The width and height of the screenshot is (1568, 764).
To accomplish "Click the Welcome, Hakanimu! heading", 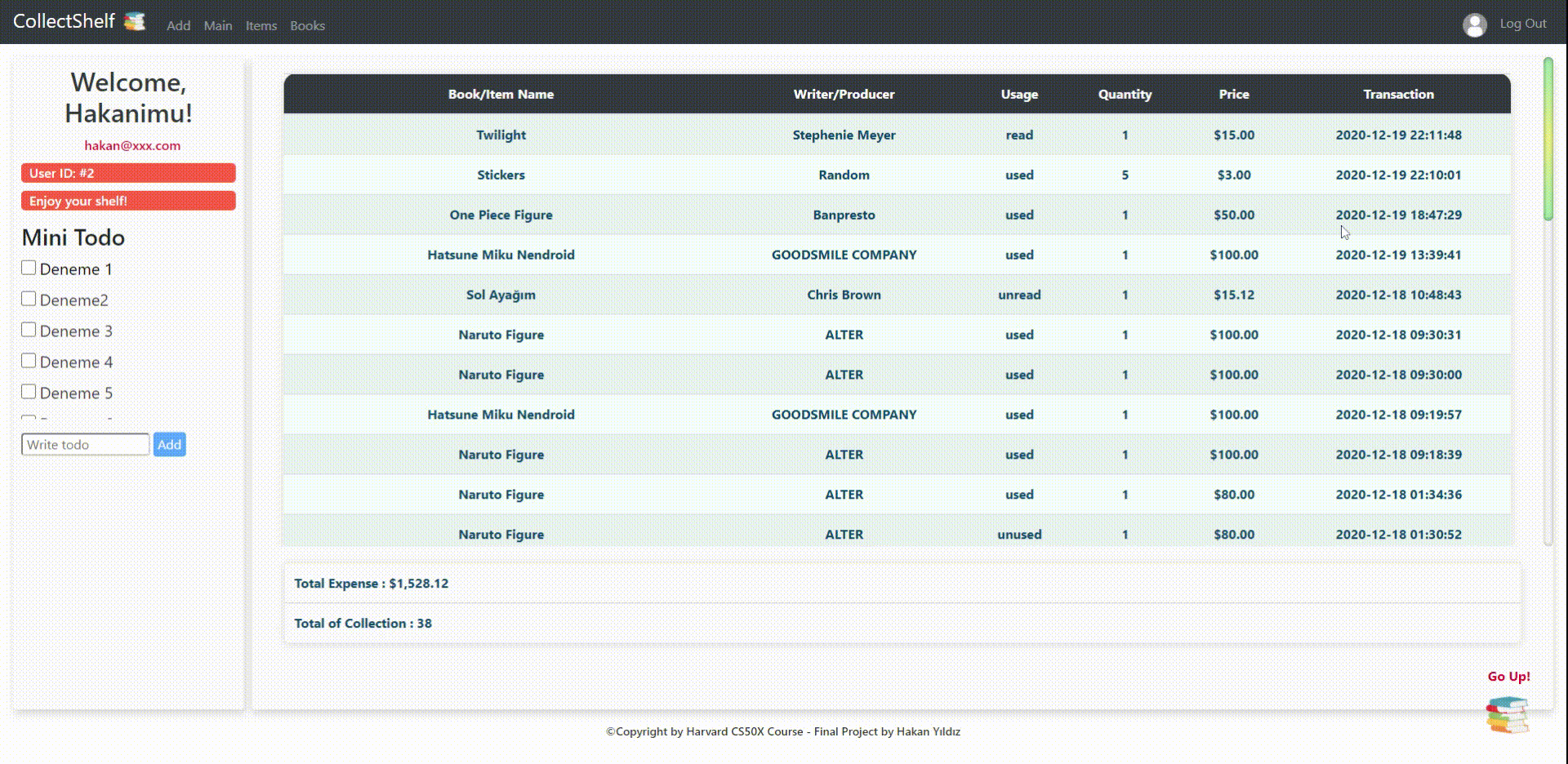I will (128, 97).
